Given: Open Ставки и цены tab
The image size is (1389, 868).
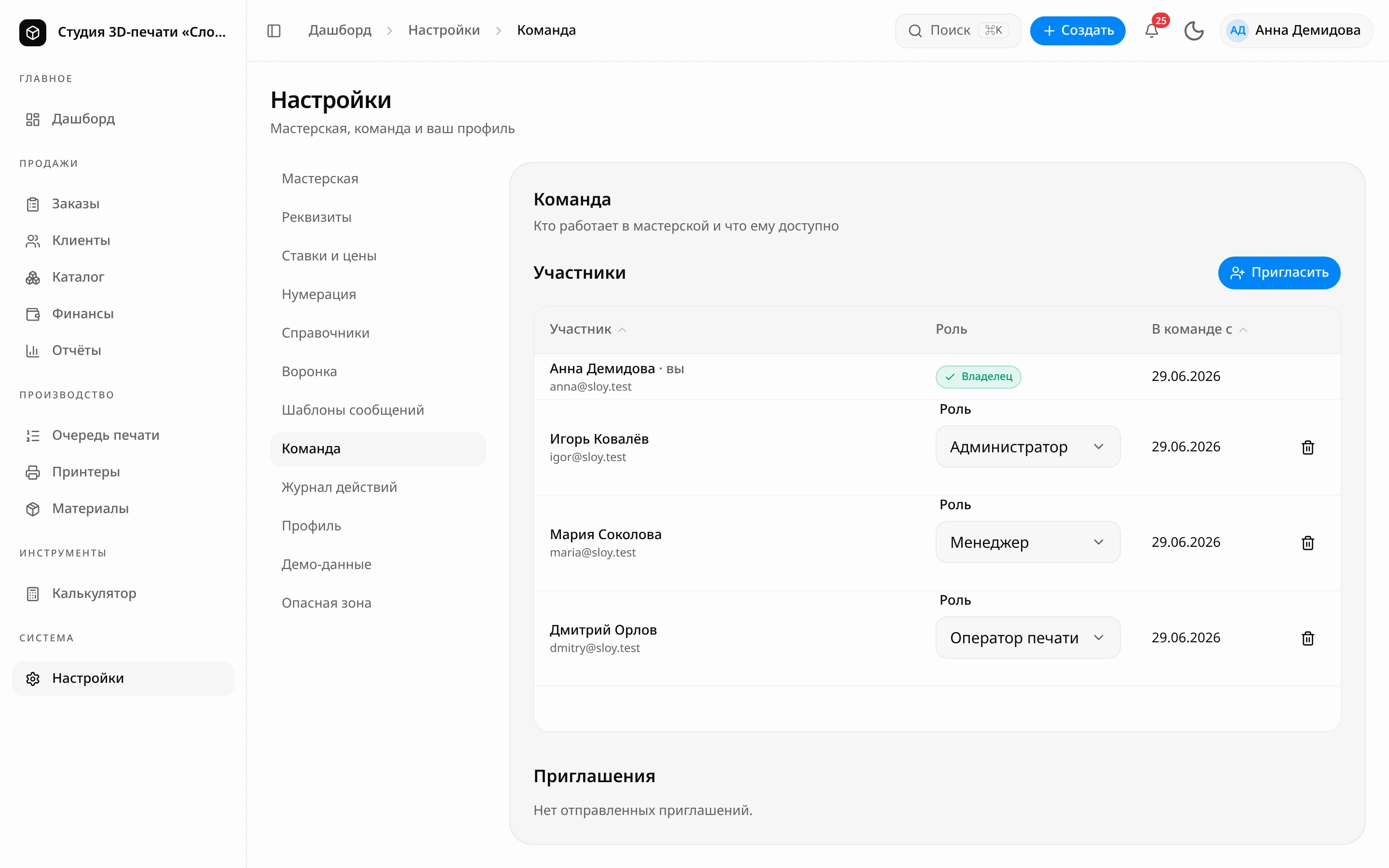Looking at the screenshot, I should (378, 256).
